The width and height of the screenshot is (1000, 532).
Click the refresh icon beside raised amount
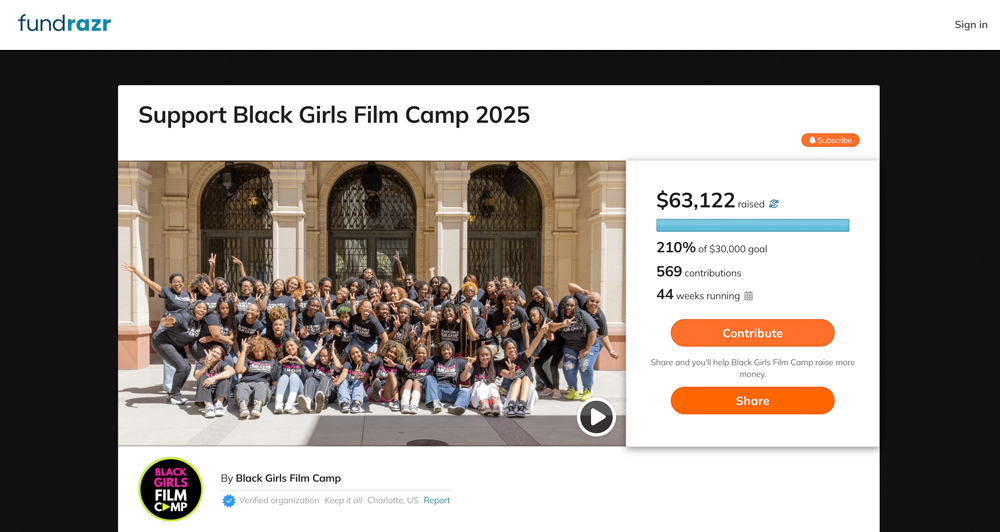tap(774, 204)
